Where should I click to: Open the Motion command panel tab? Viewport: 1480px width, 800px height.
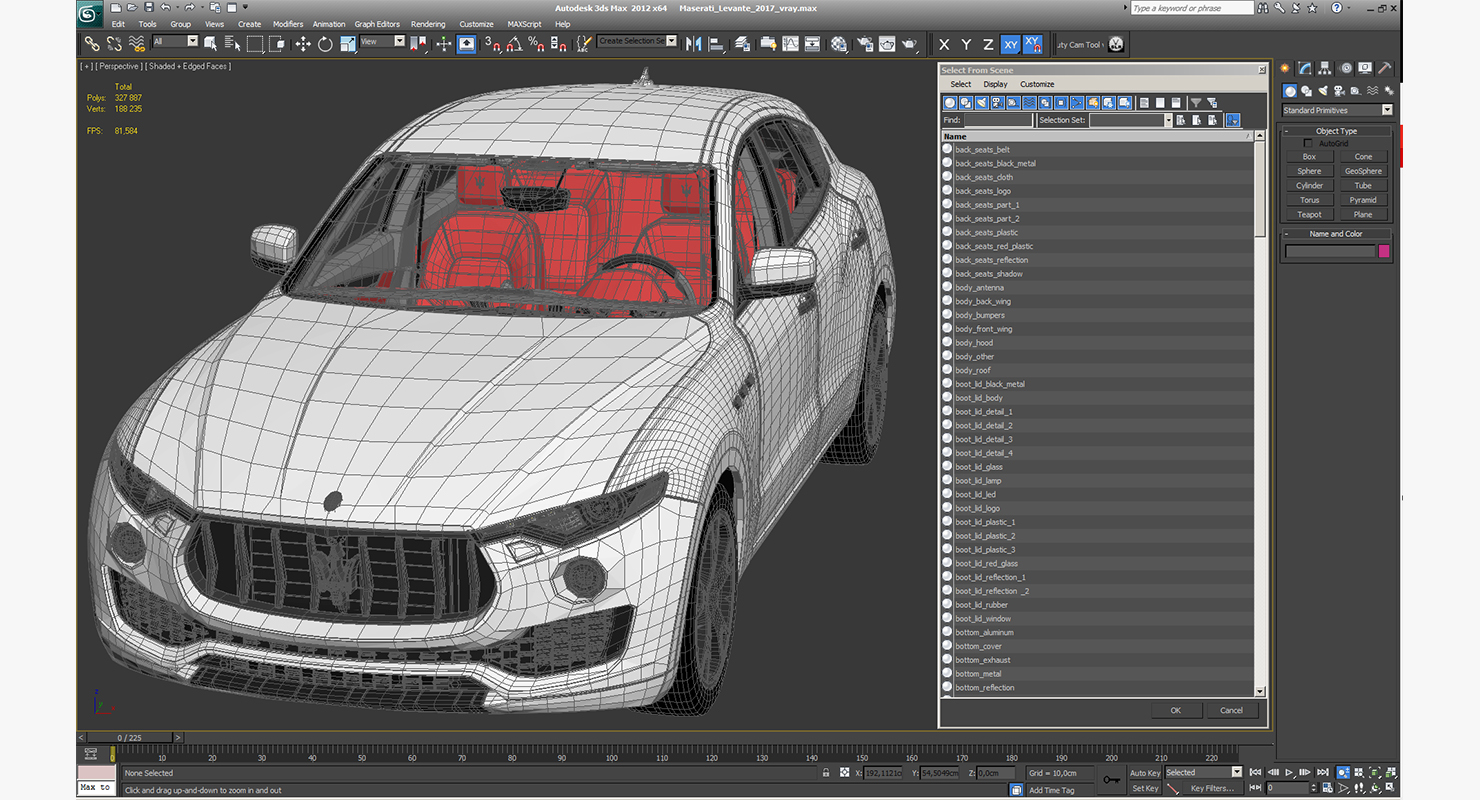[1346, 68]
